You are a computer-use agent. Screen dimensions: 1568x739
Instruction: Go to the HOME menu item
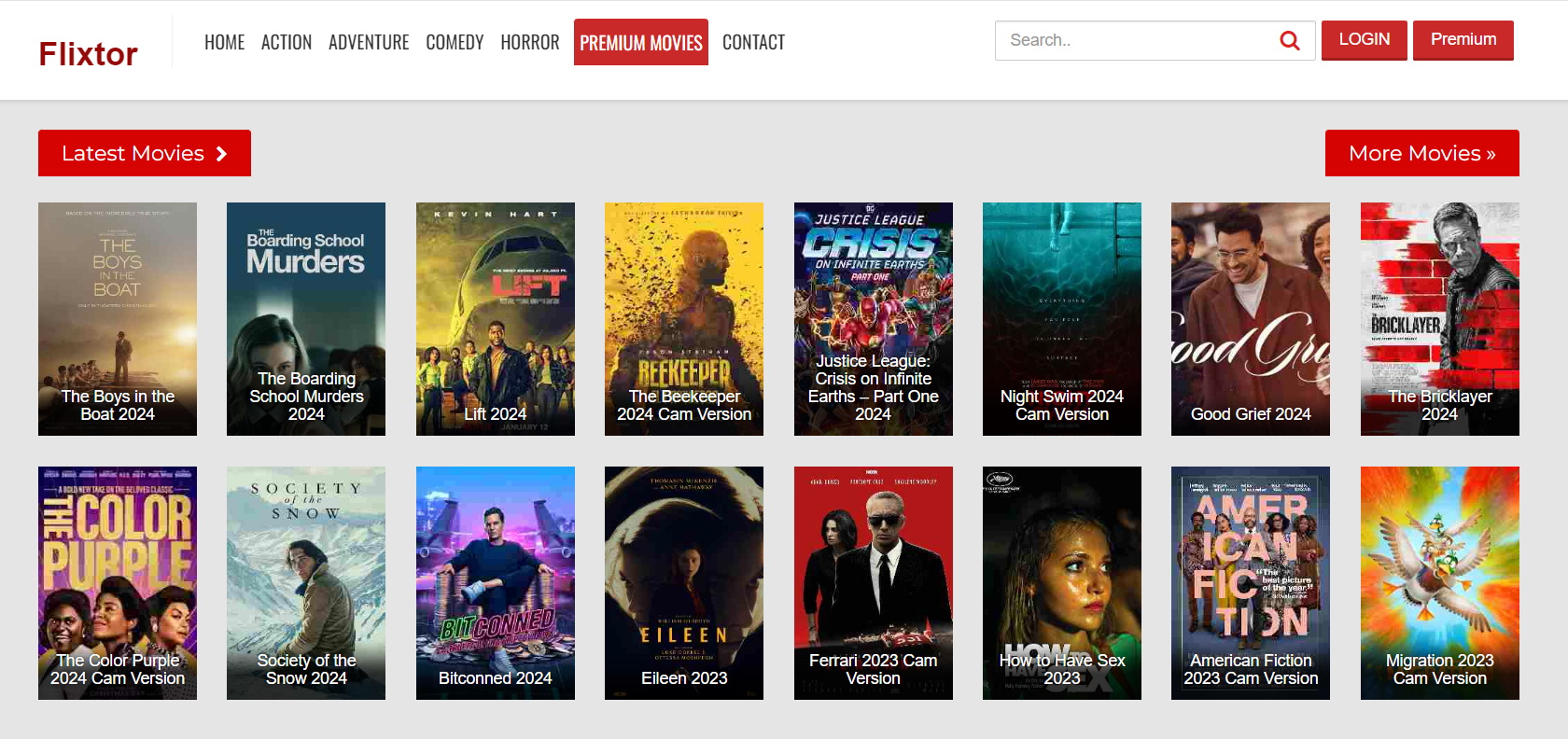coord(224,42)
